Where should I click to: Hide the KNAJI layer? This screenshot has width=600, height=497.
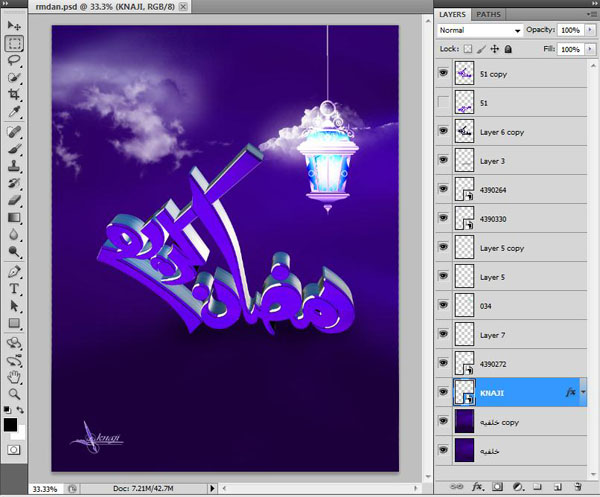click(444, 393)
